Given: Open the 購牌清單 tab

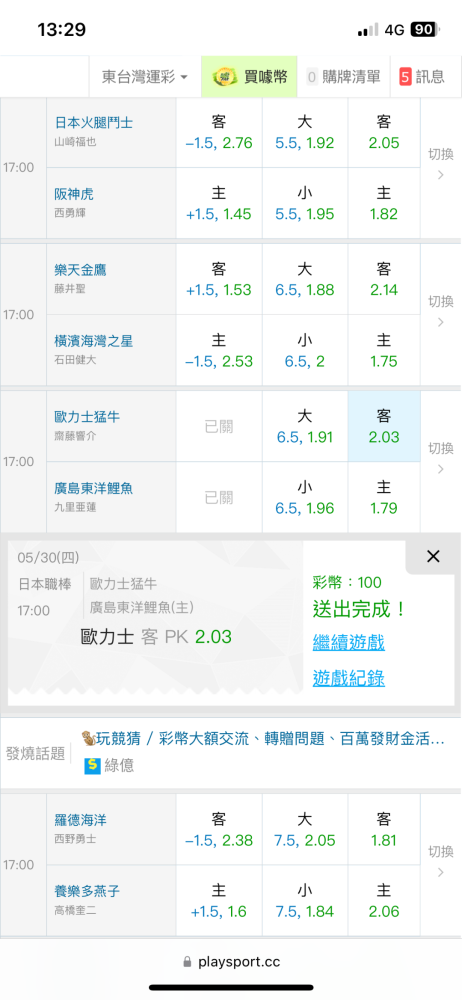Looking at the screenshot, I should (x=344, y=77).
